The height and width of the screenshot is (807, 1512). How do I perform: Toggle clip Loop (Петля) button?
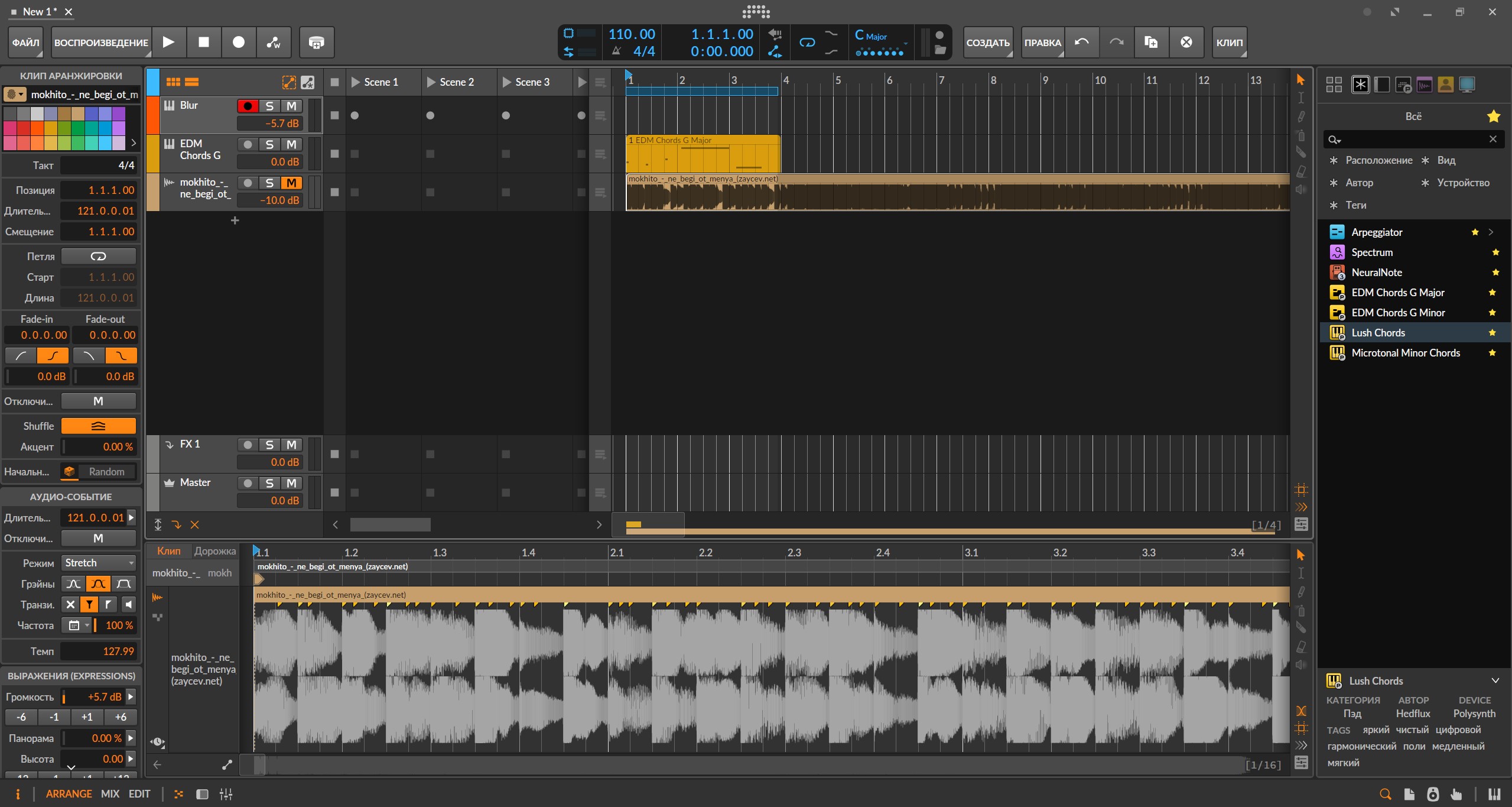[x=99, y=256]
